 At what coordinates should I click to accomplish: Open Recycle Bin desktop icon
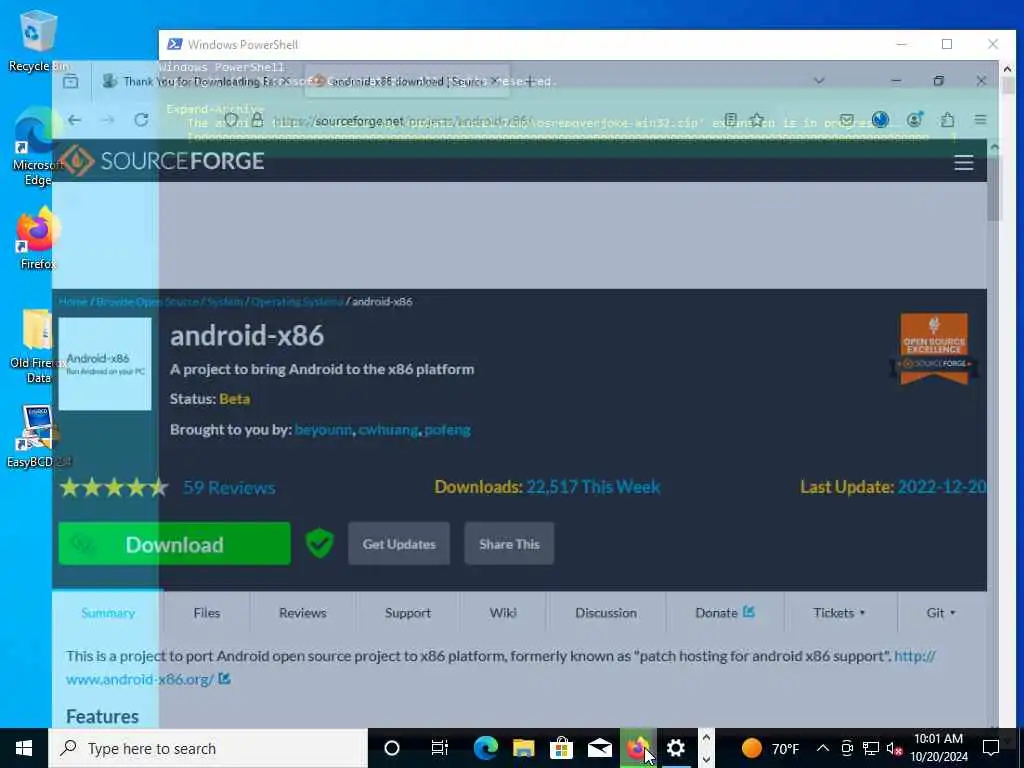click(x=37, y=41)
